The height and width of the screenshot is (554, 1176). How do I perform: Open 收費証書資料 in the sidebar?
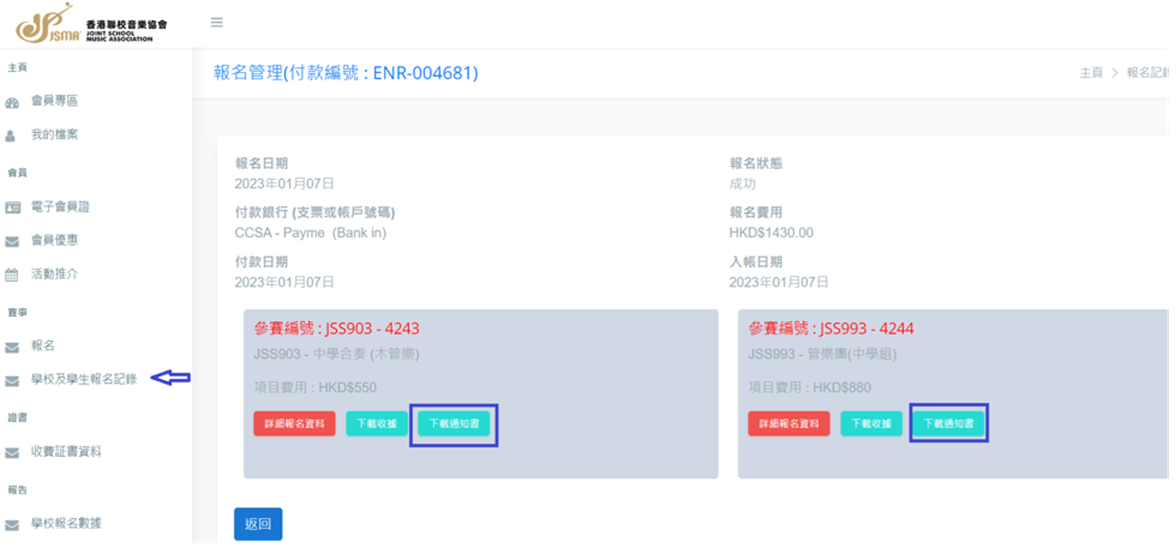(66, 451)
